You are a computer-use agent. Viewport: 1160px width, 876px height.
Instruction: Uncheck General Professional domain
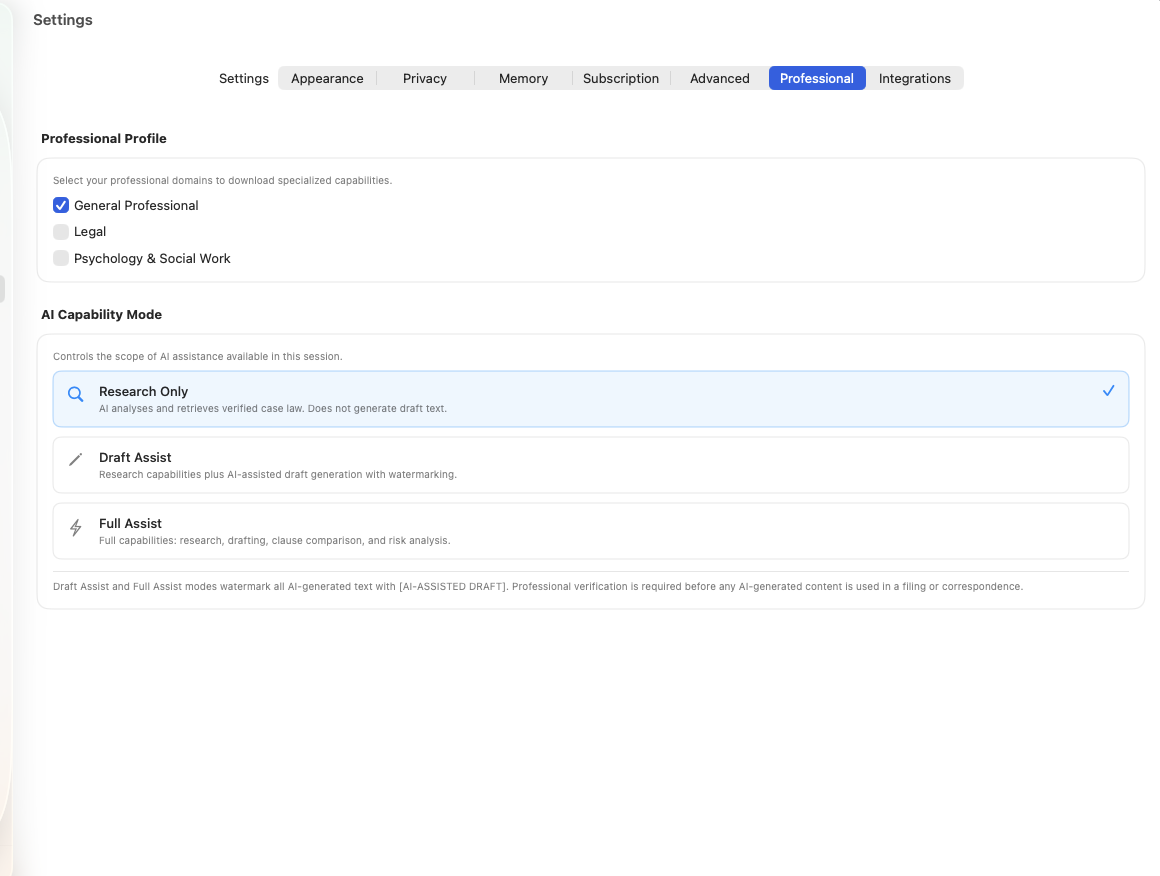[61, 205]
